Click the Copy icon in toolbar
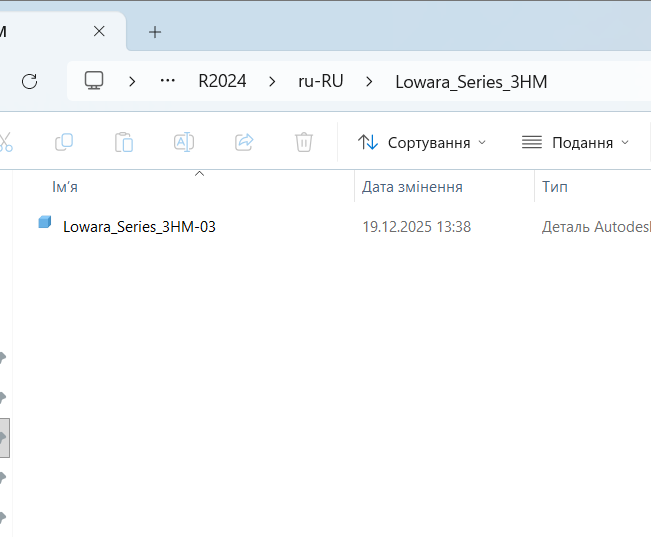The width and height of the screenshot is (651, 537). pyautogui.click(x=64, y=142)
